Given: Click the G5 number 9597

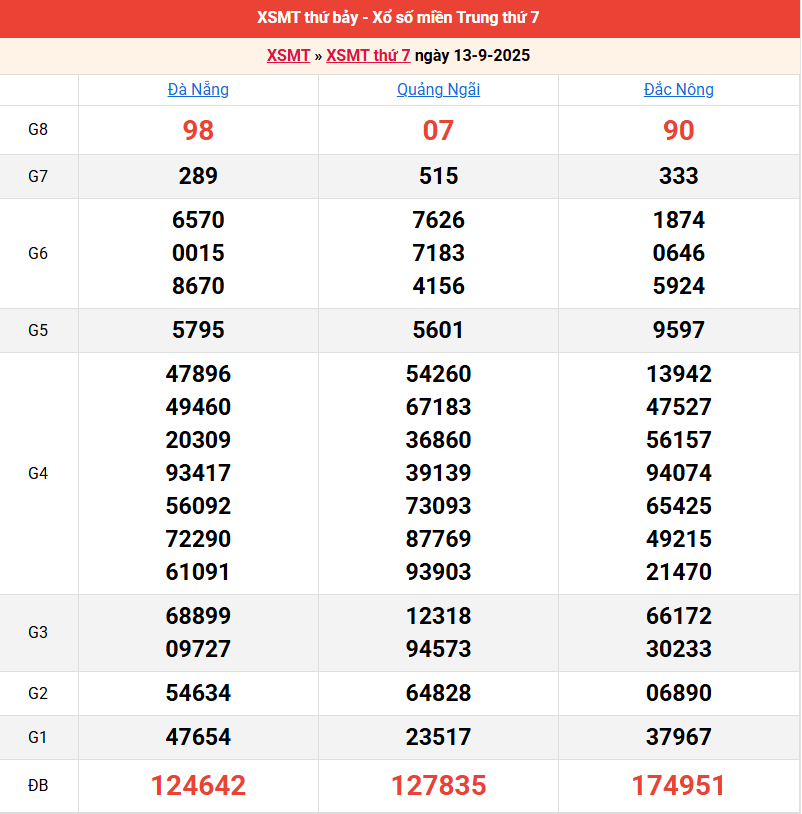Looking at the screenshot, I should click(678, 330).
